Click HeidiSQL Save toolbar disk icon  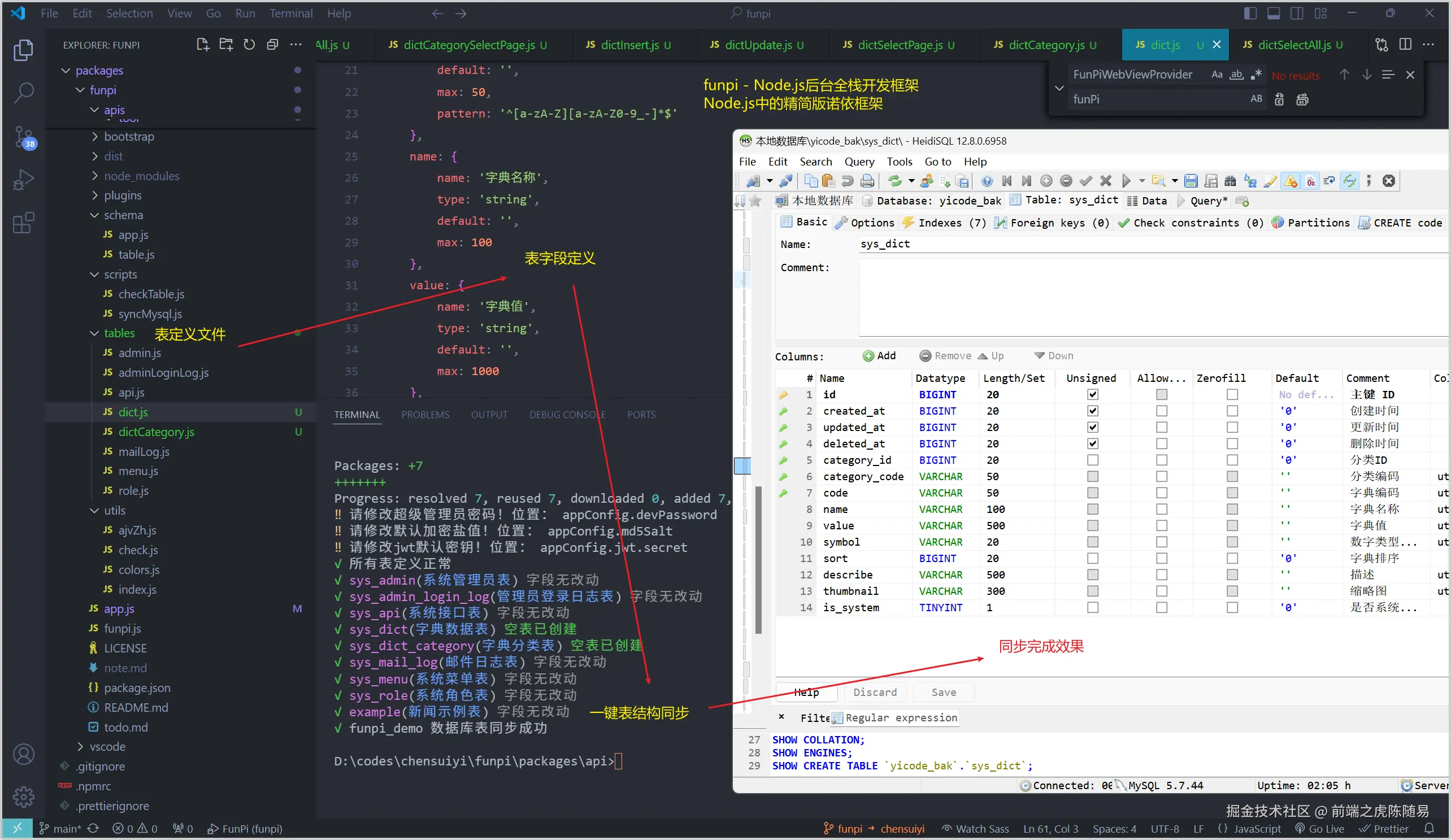click(1191, 181)
